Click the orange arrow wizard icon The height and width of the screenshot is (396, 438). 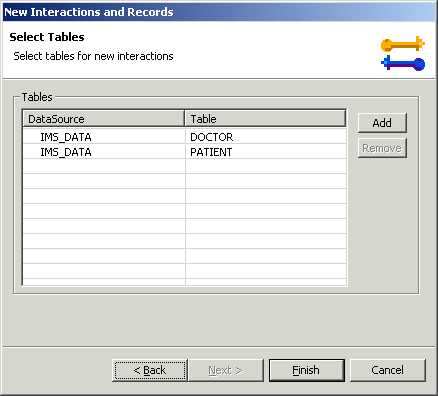pyautogui.click(x=403, y=44)
